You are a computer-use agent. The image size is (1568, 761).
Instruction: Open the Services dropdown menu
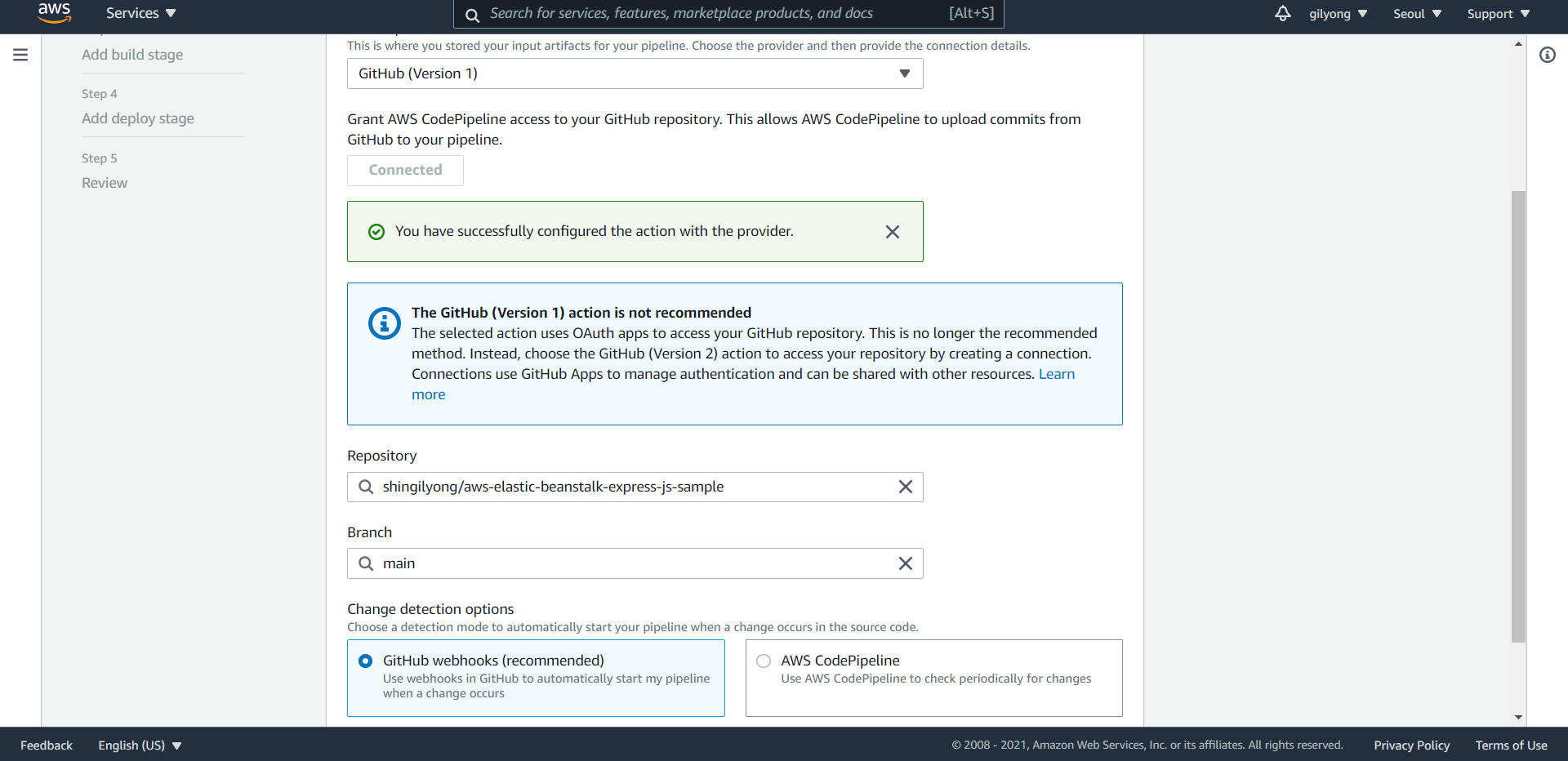(140, 13)
